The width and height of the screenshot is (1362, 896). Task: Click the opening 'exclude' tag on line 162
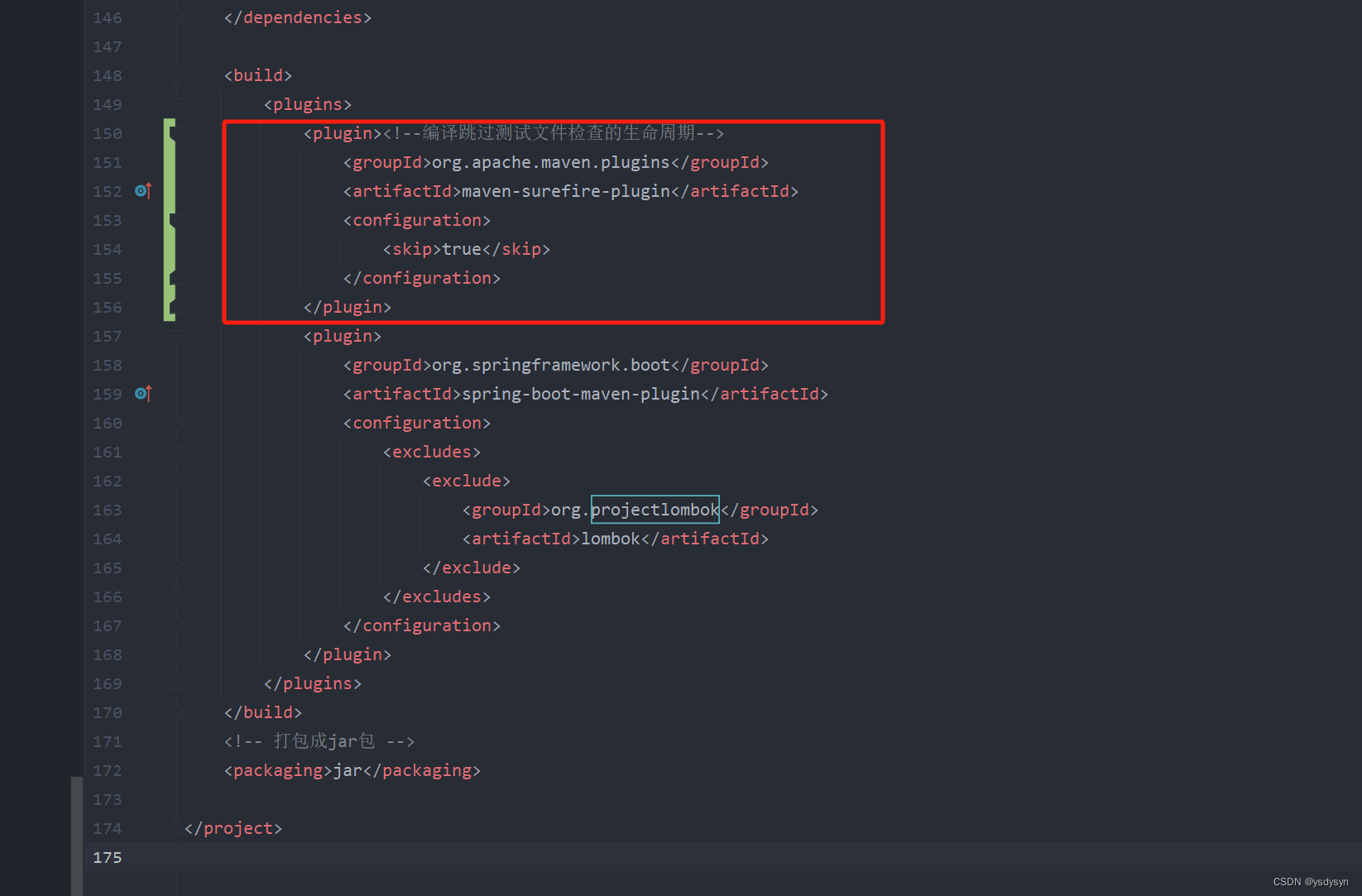coord(467,481)
